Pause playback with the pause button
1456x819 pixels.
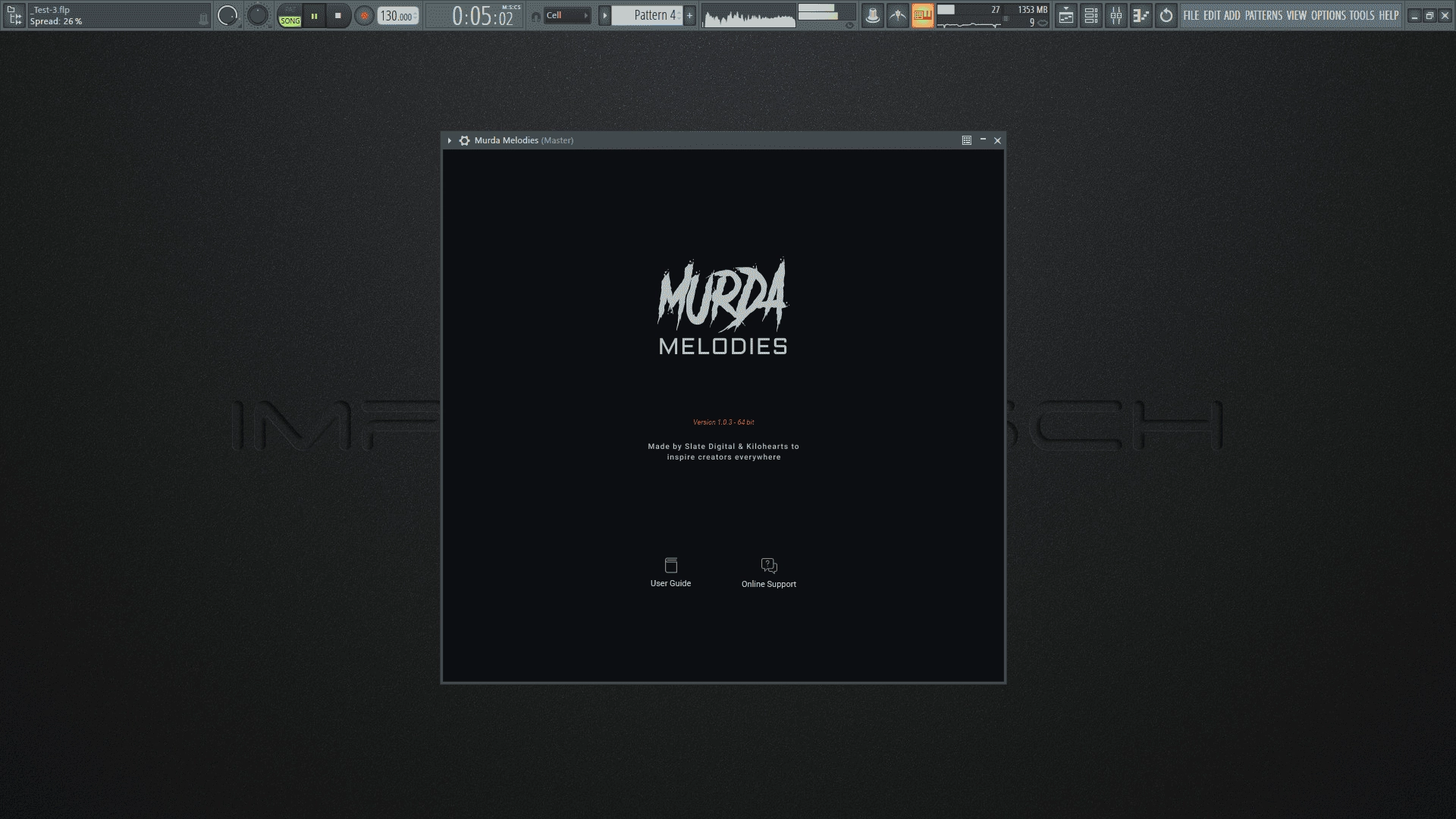pyautogui.click(x=314, y=15)
